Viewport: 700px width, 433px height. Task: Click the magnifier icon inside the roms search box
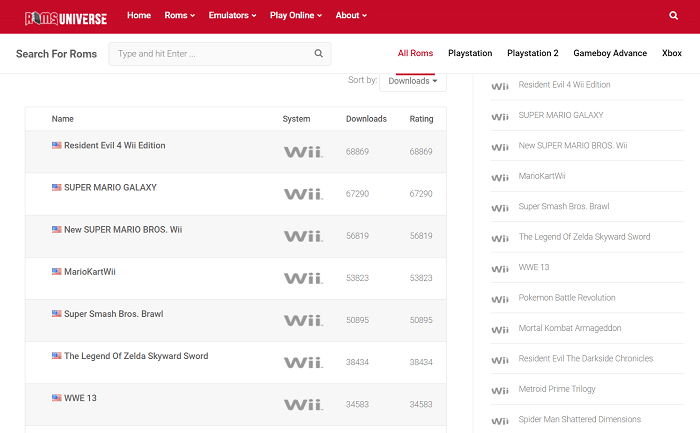318,54
